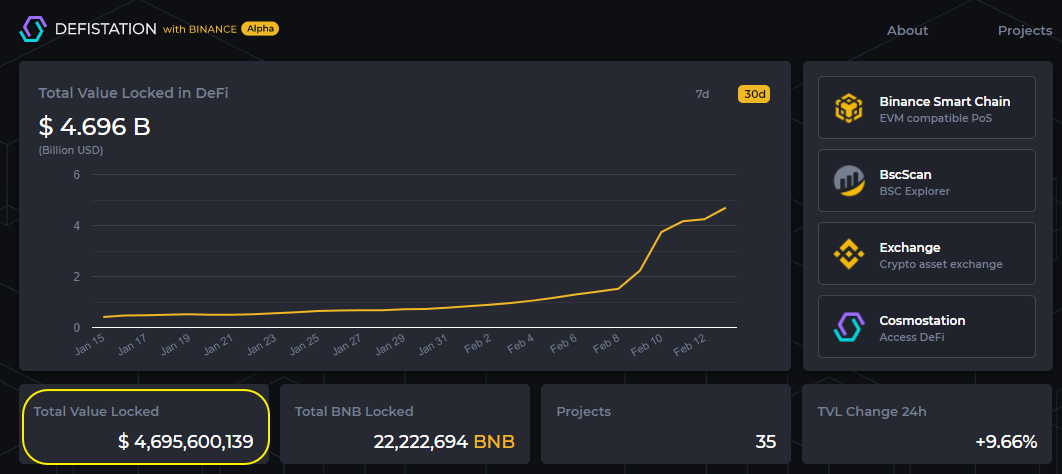Click the yellow Alpha badge
Screen dimensions: 1062x474
click(x=260, y=29)
